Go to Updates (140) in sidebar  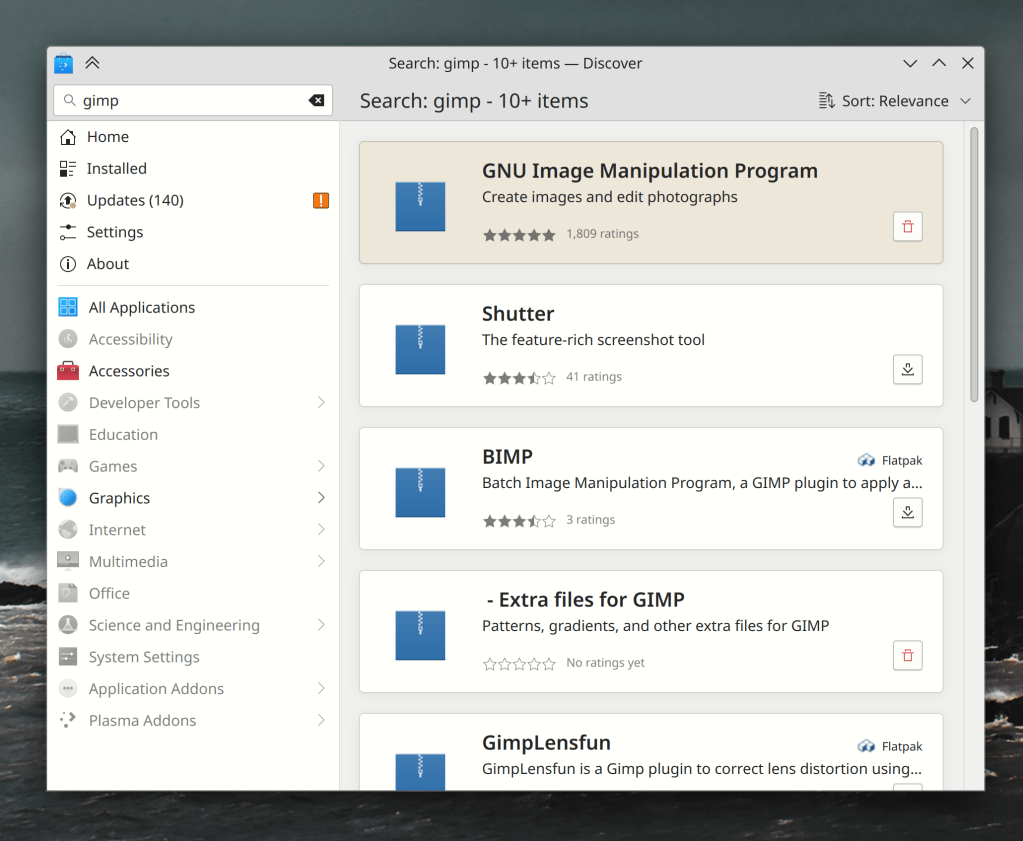coord(135,200)
